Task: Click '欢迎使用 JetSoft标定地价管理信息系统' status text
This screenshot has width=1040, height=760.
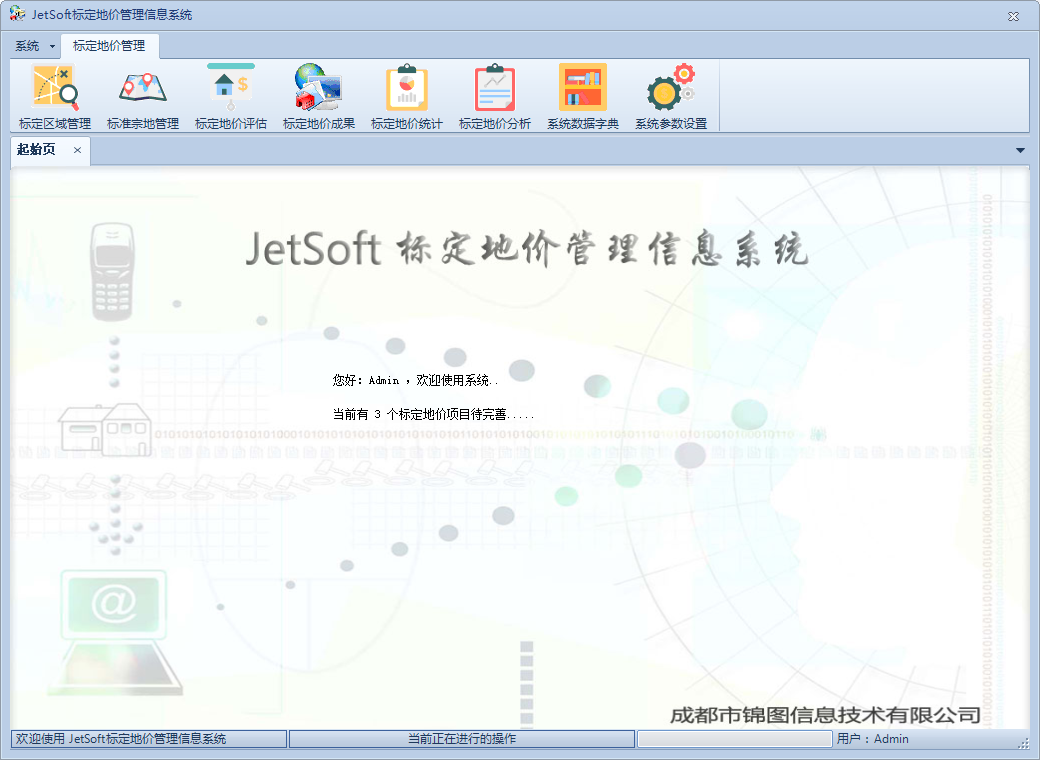Action: click(121, 739)
